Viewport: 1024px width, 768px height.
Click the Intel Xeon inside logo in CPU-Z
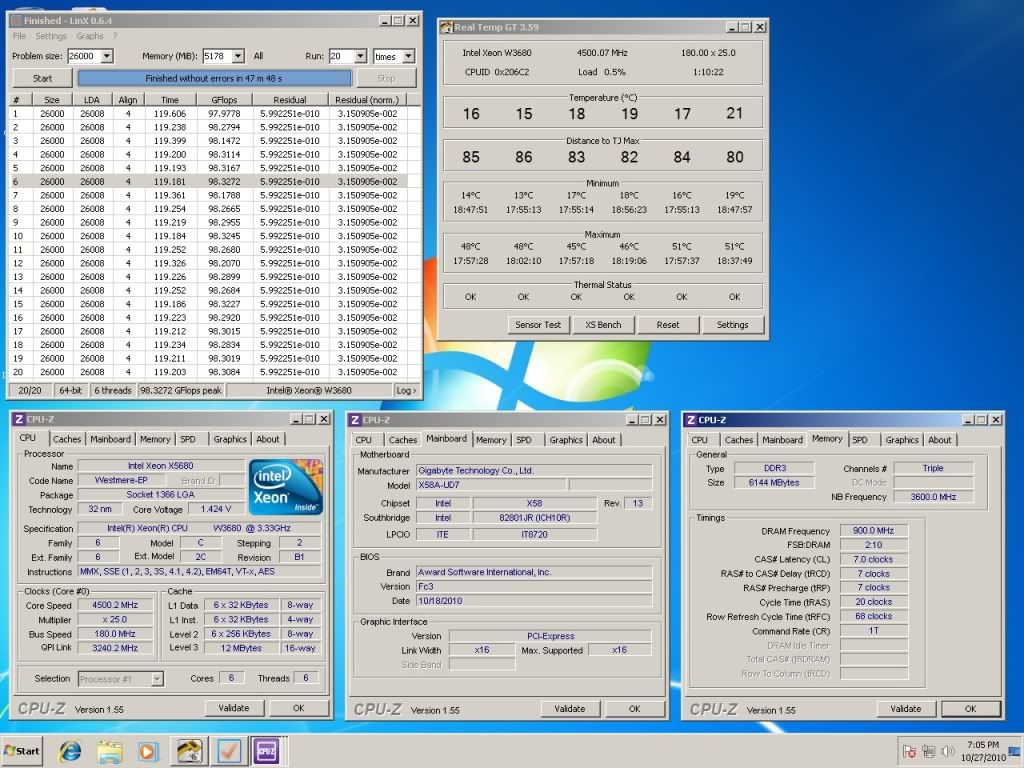(x=285, y=487)
